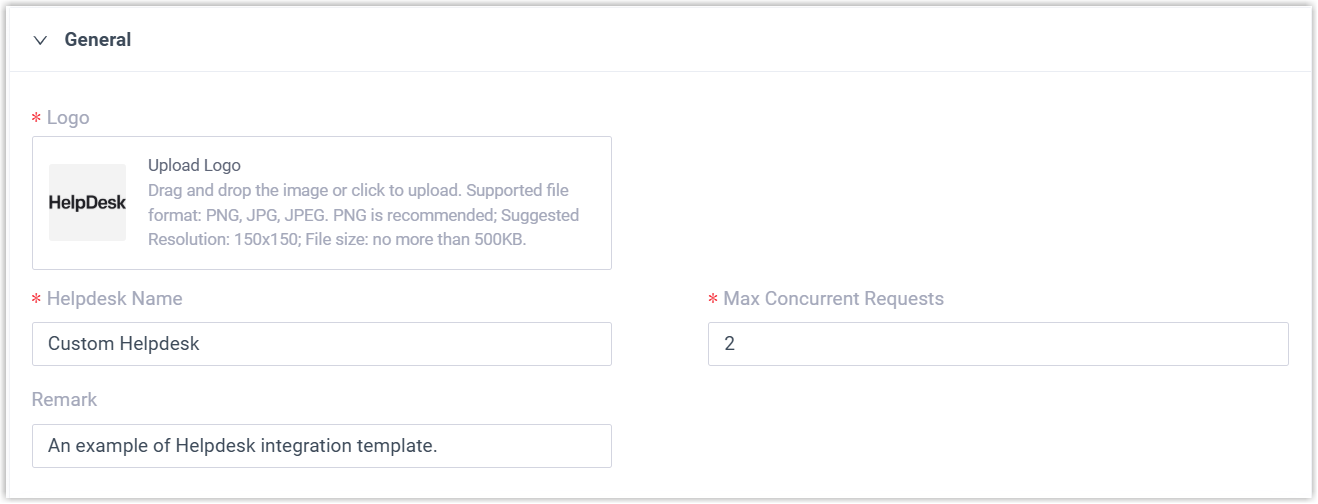1318x504 pixels.
Task: Click the red asterisk beside Logo
Action: coord(37,119)
